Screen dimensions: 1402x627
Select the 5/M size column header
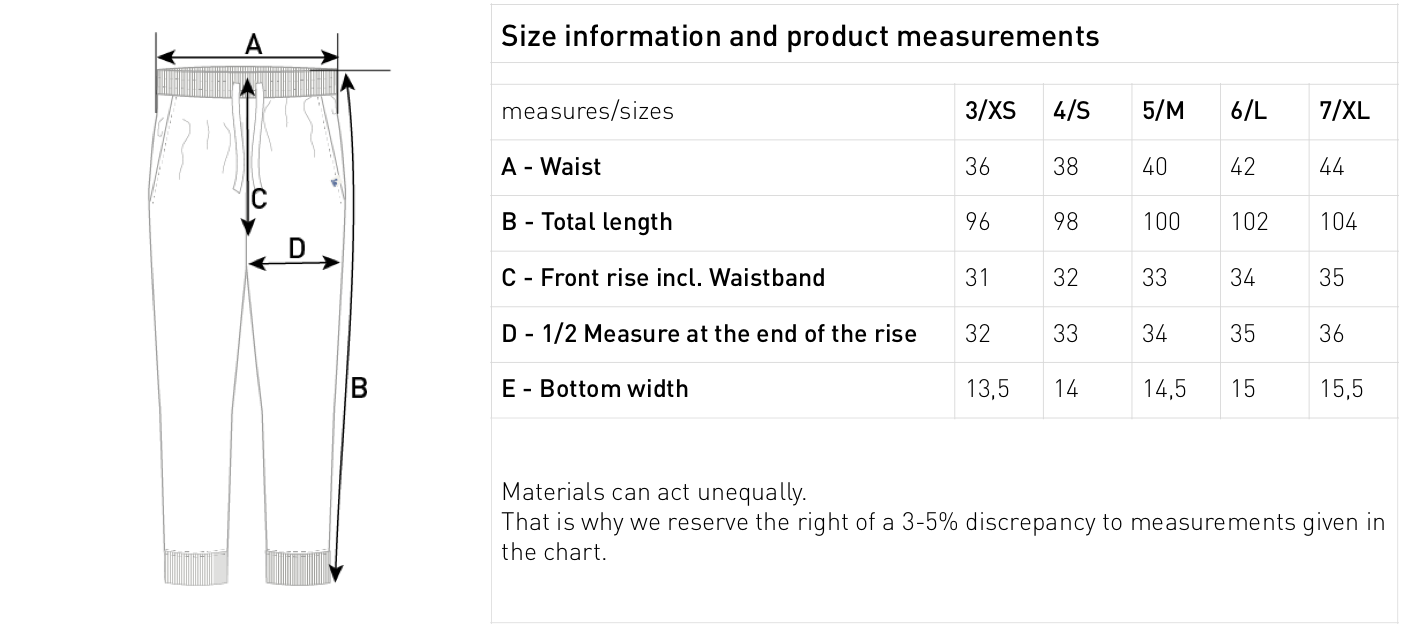pos(1163,111)
